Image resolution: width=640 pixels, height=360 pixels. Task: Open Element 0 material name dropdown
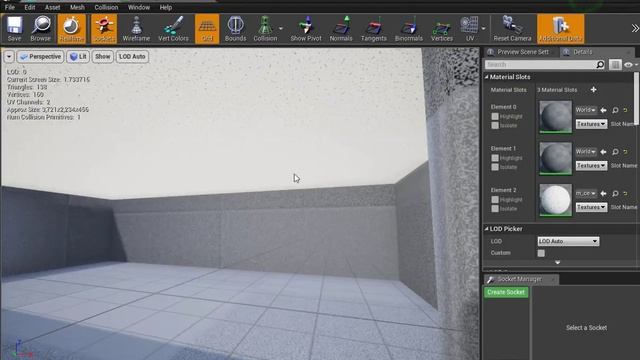pyautogui.click(x=586, y=110)
